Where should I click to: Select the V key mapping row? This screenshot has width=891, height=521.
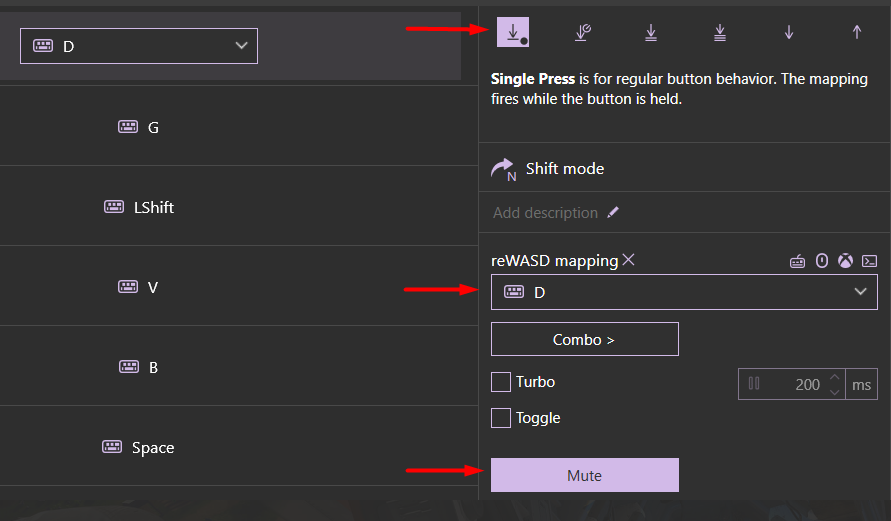coord(239,286)
